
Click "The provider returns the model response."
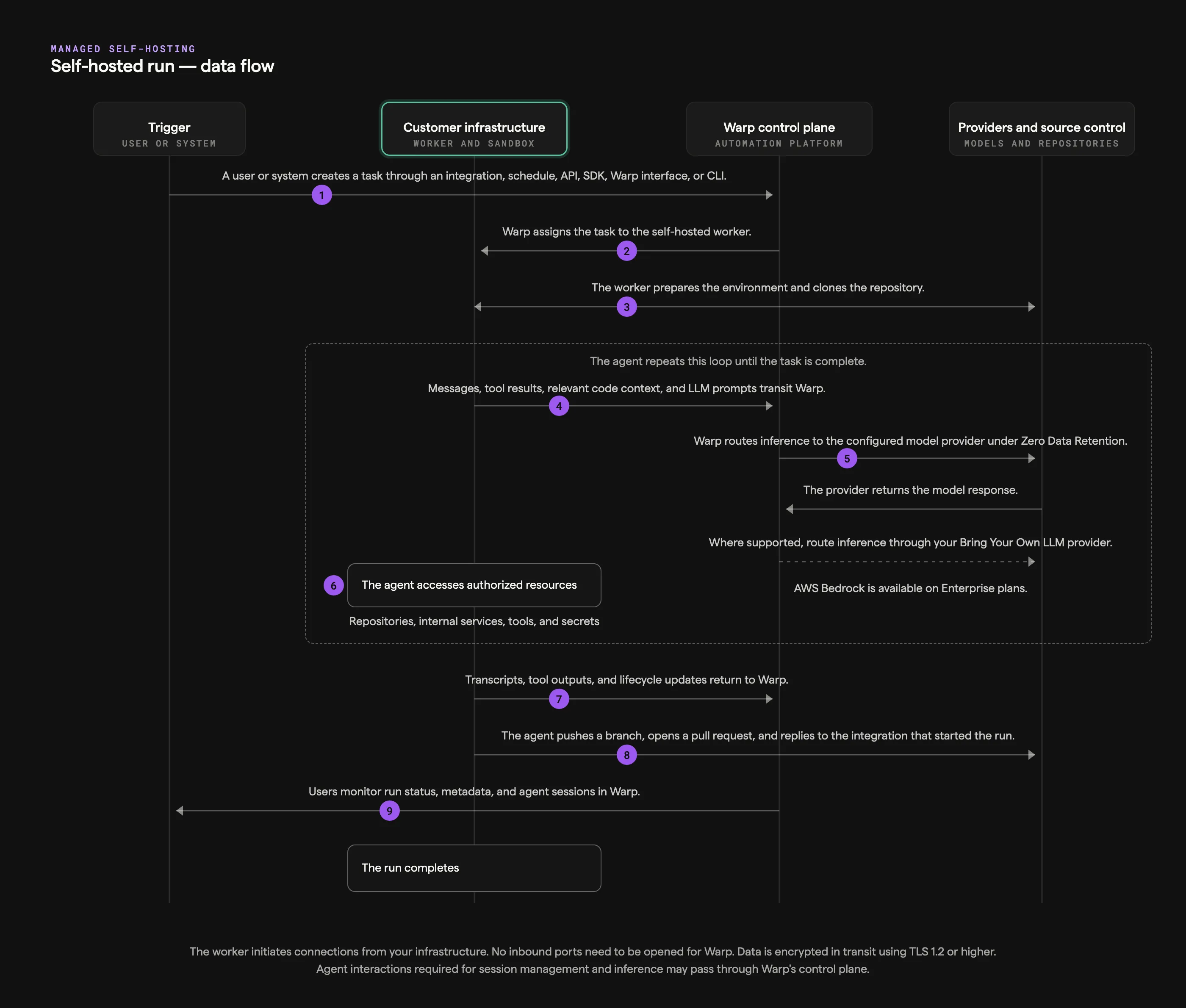[x=911, y=490]
